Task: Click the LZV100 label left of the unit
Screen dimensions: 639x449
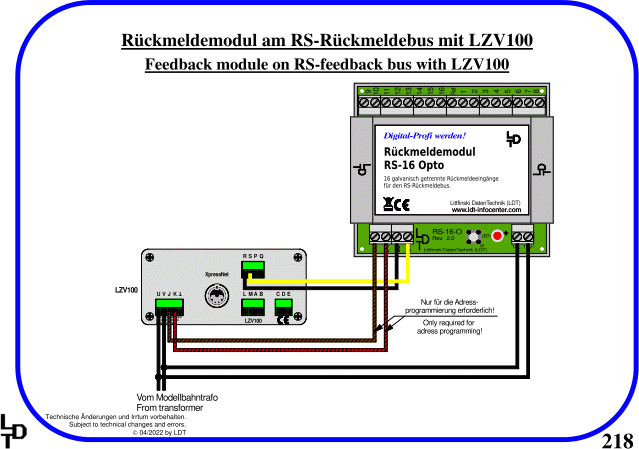Action: coord(126,290)
